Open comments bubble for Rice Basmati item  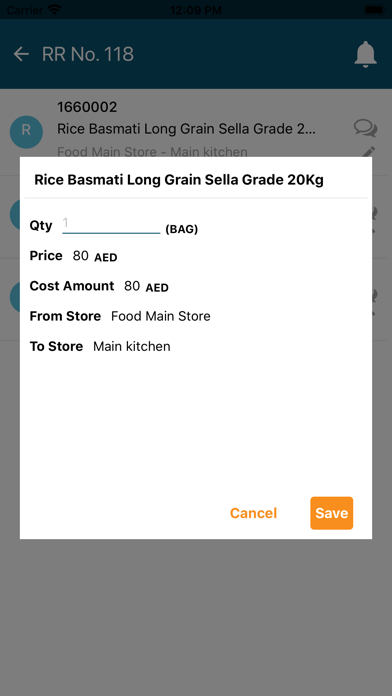click(365, 128)
